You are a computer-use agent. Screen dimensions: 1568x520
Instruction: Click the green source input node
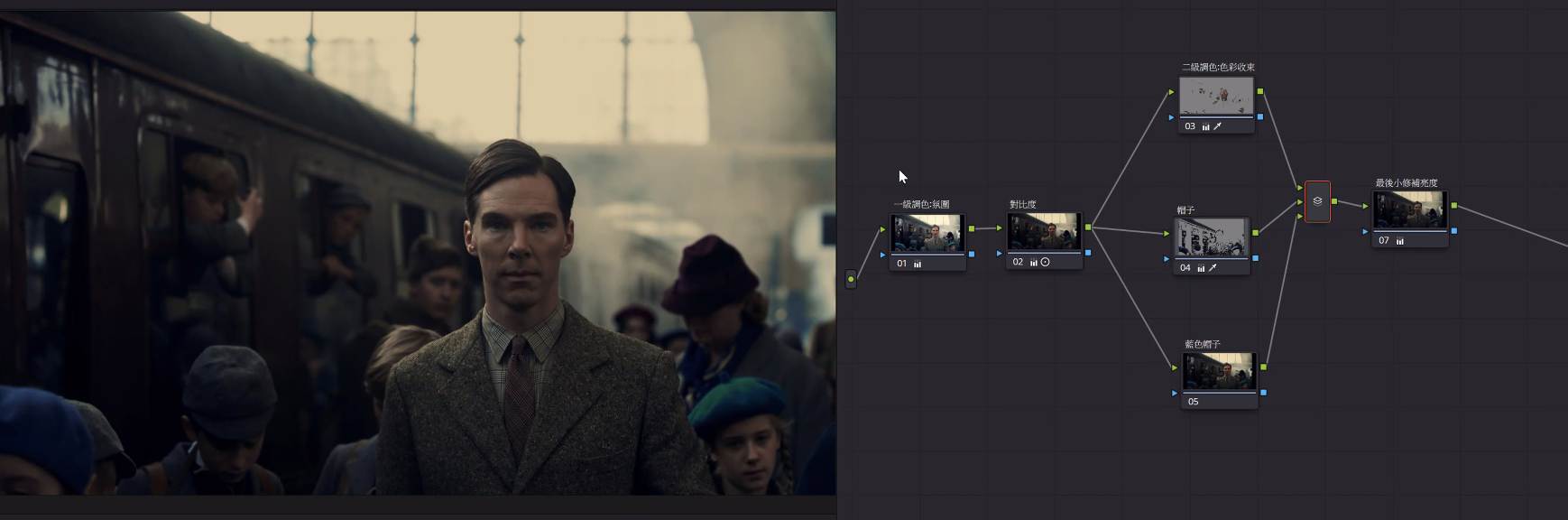click(x=851, y=279)
